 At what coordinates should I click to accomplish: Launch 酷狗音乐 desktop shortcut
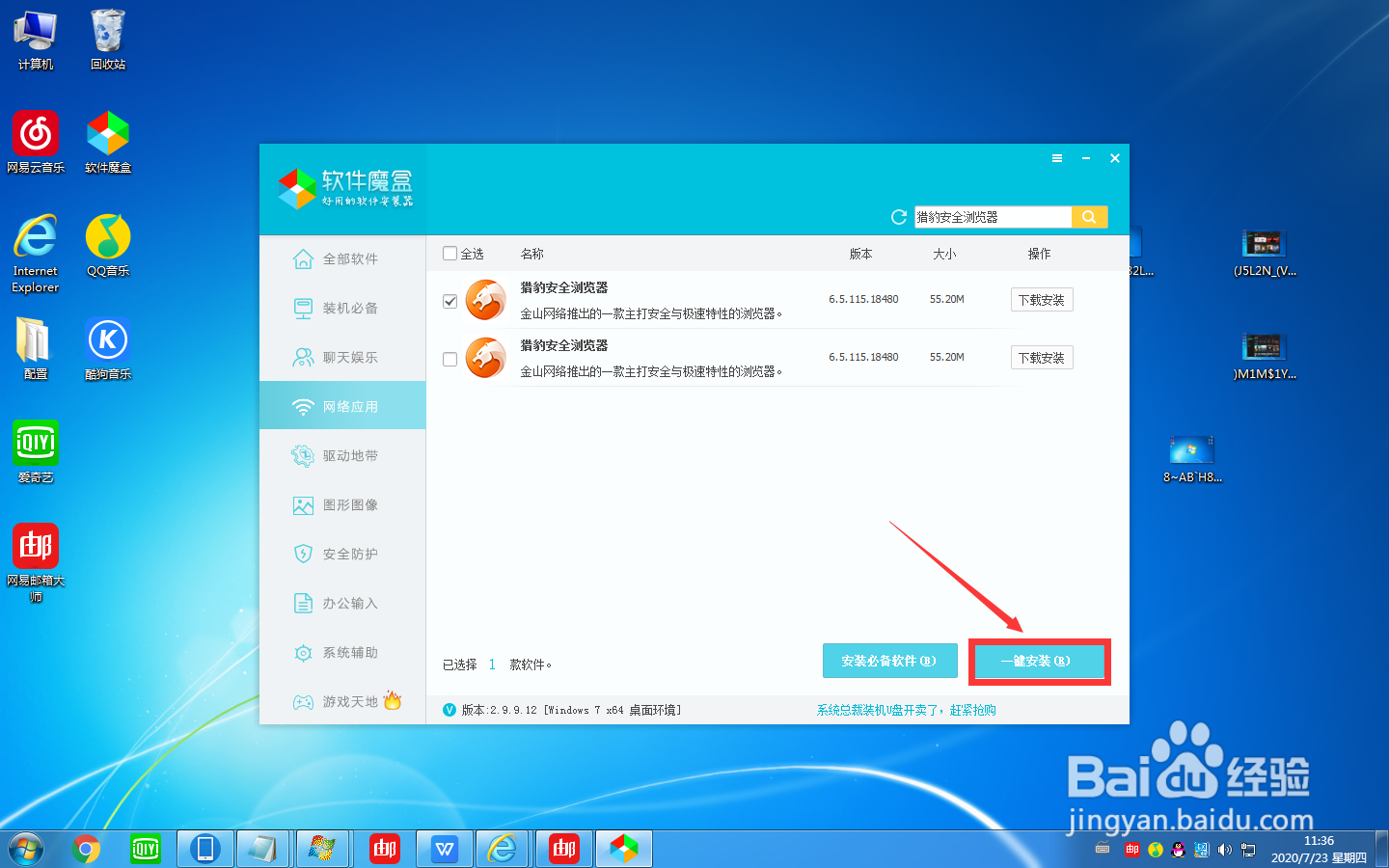coord(108,348)
